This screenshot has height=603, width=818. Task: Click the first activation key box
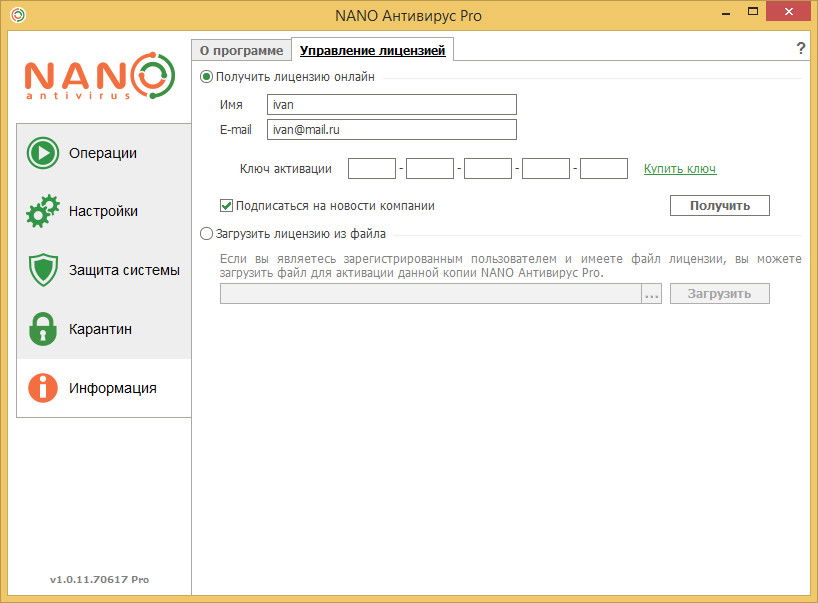tap(372, 168)
